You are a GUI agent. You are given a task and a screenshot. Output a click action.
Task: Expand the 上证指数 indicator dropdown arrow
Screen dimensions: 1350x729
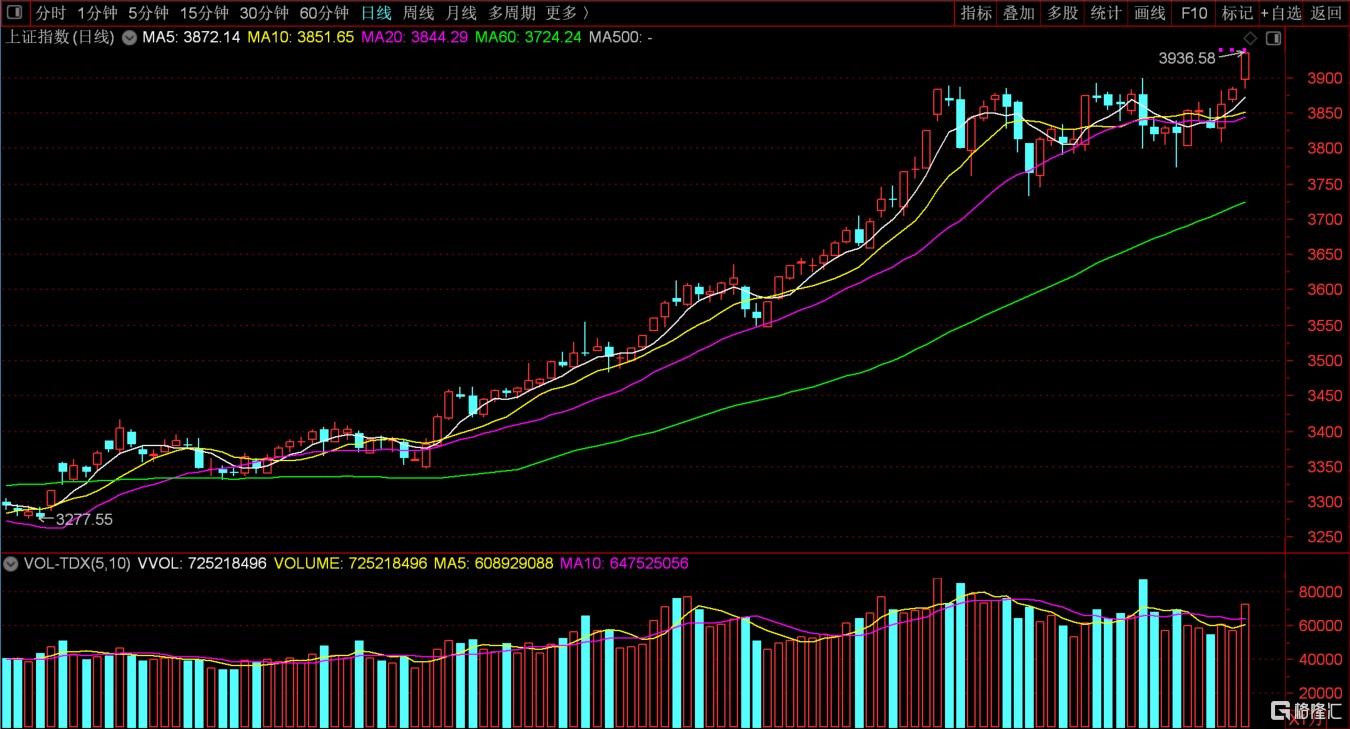tap(129, 37)
